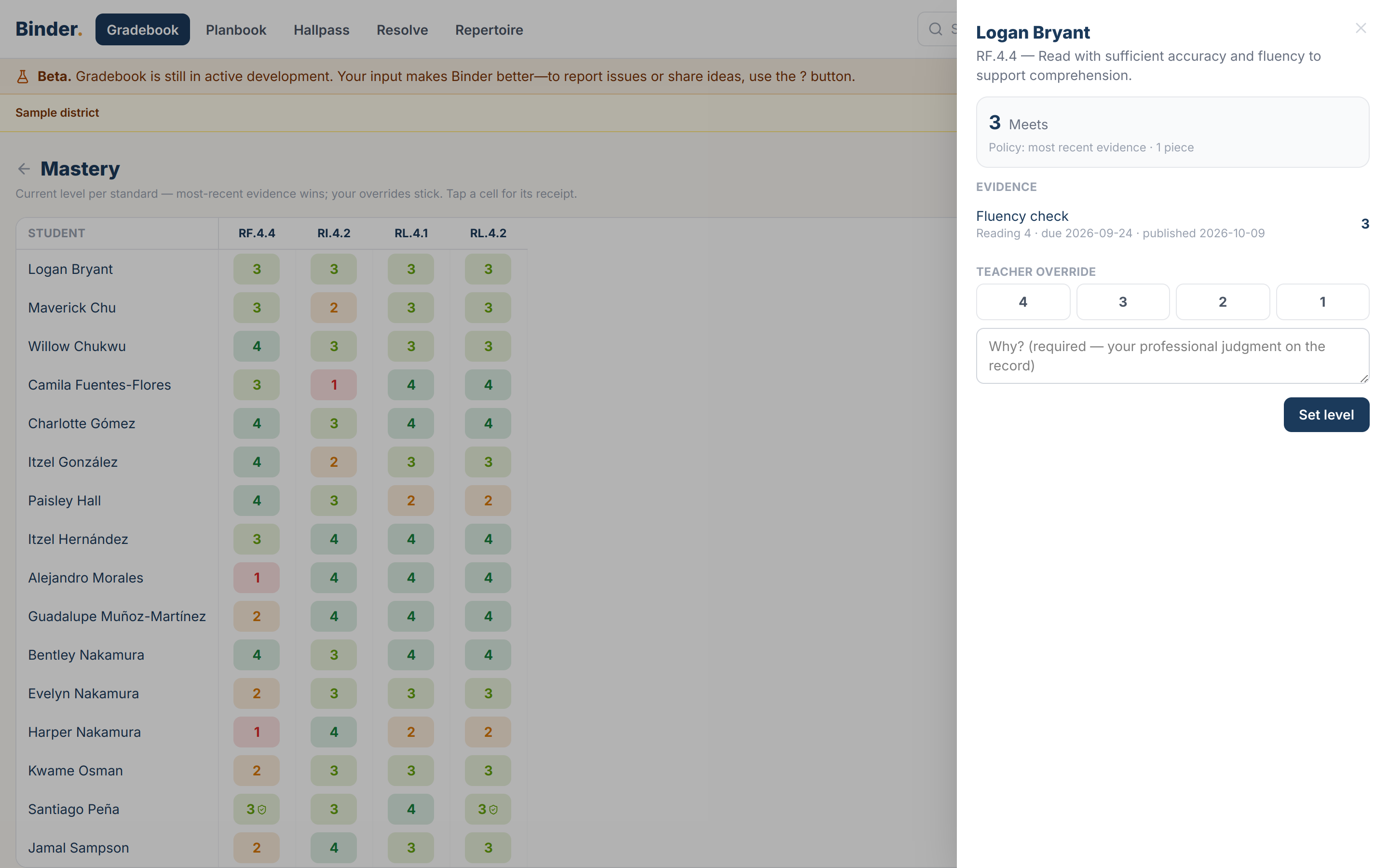
Task: Click the shield icon in Santiago Peña's RF.4.4 cell
Action: pos(262,810)
